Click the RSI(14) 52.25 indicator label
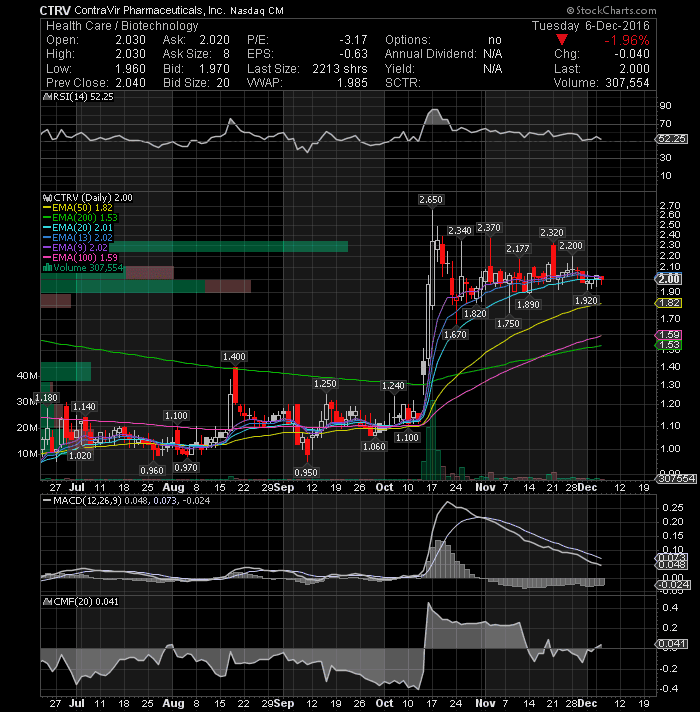 coord(78,97)
